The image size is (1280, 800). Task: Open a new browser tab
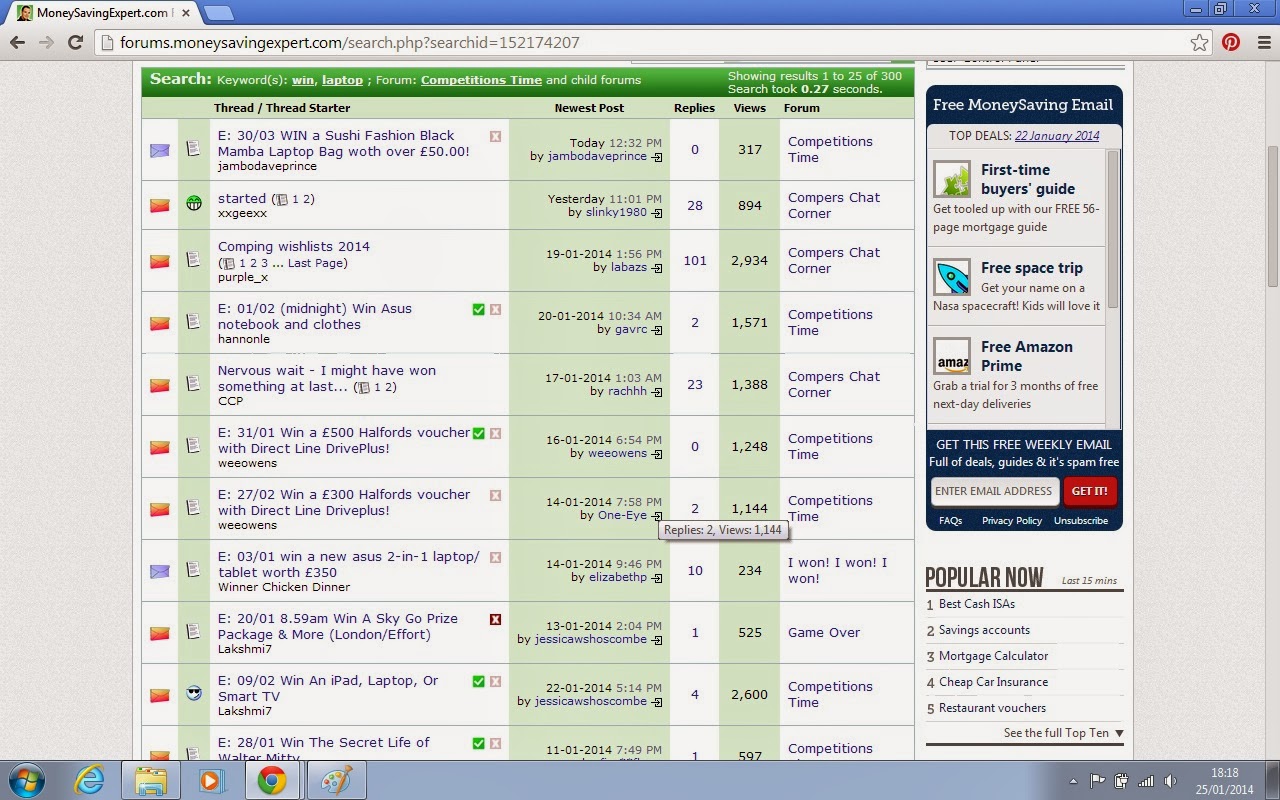(x=218, y=13)
